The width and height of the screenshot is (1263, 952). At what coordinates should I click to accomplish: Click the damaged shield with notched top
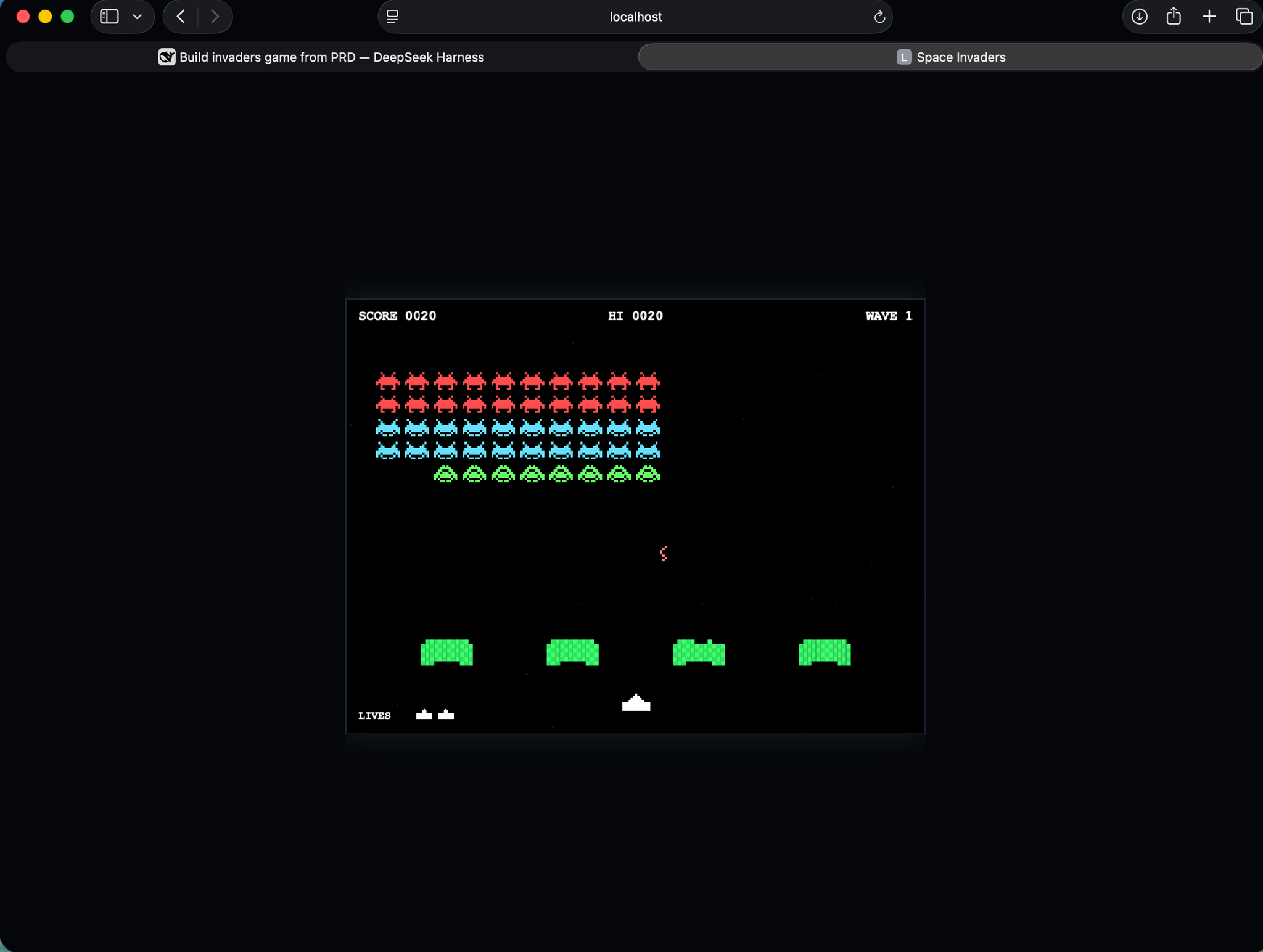(699, 652)
